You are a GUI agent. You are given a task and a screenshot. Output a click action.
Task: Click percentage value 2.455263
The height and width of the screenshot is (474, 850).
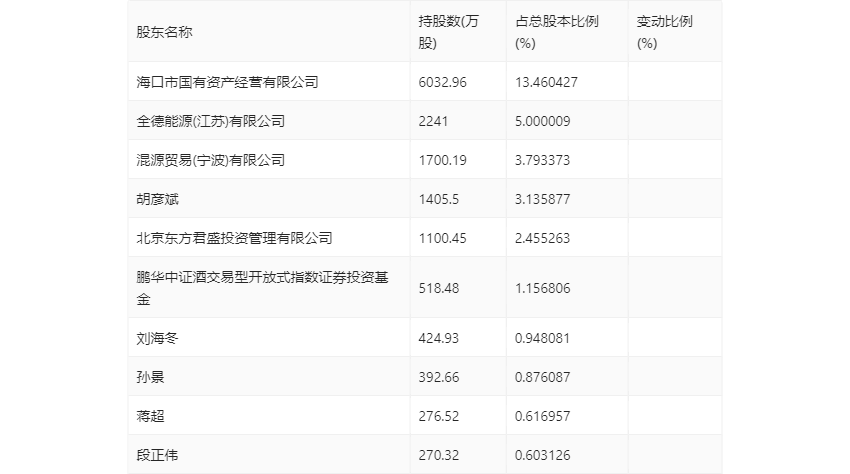543,238
